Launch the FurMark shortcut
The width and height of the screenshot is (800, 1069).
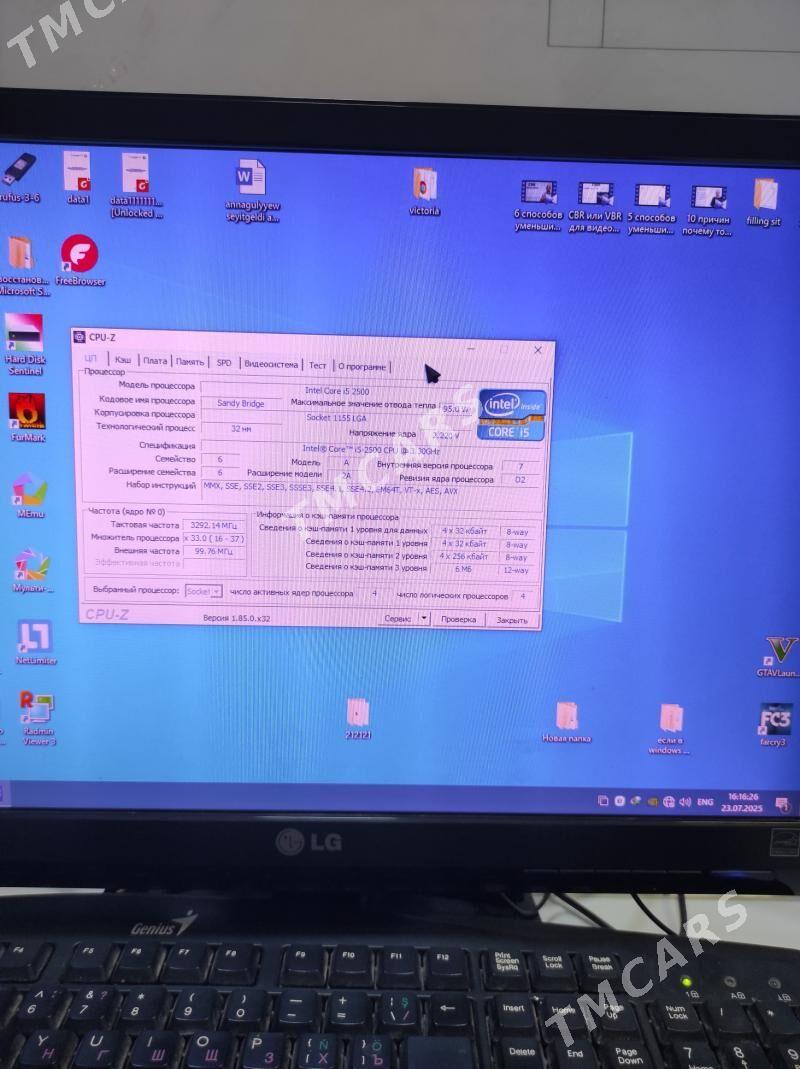point(27,417)
